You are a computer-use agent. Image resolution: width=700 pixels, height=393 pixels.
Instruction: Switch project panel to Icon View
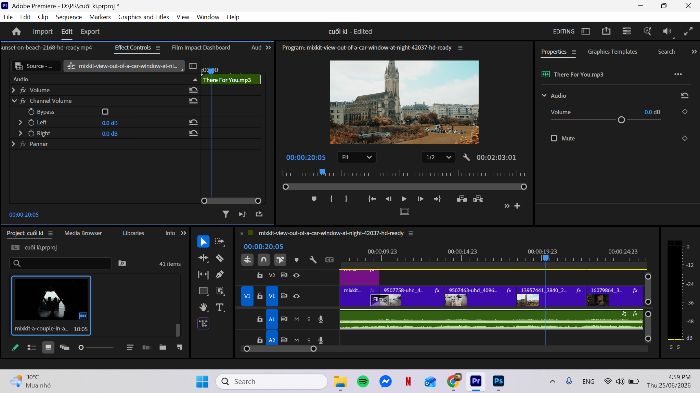[48, 347]
